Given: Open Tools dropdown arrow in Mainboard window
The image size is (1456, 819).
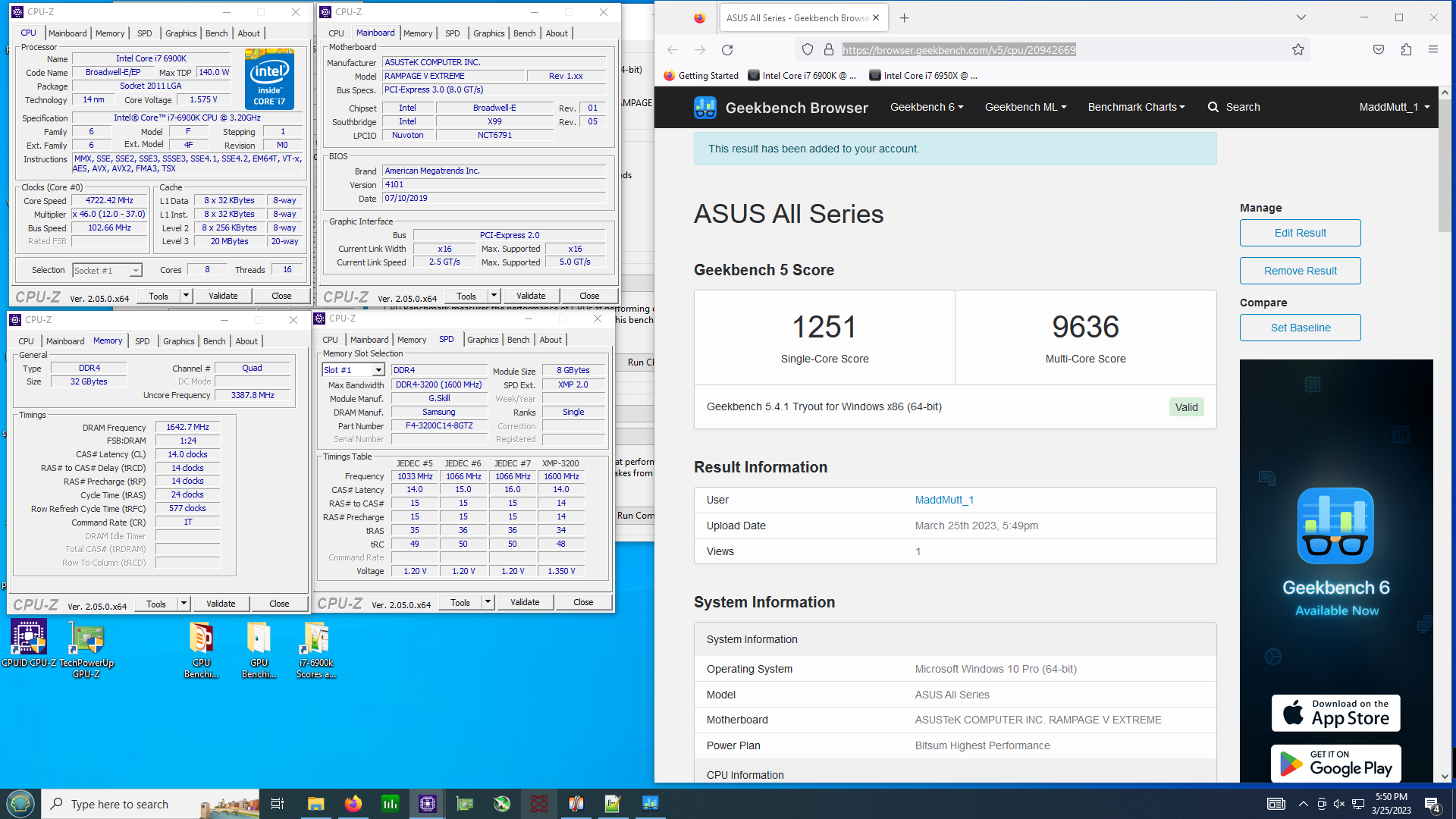Looking at the screenshot, I should click(x=494, y=296).
